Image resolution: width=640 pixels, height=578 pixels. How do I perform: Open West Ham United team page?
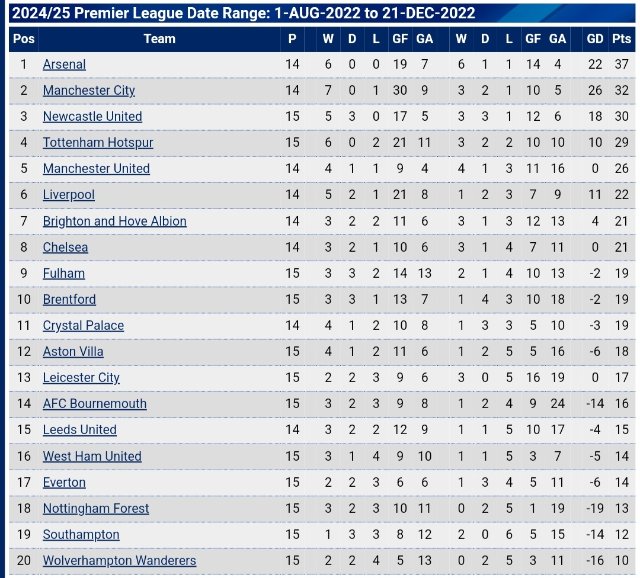coord(92,456)
